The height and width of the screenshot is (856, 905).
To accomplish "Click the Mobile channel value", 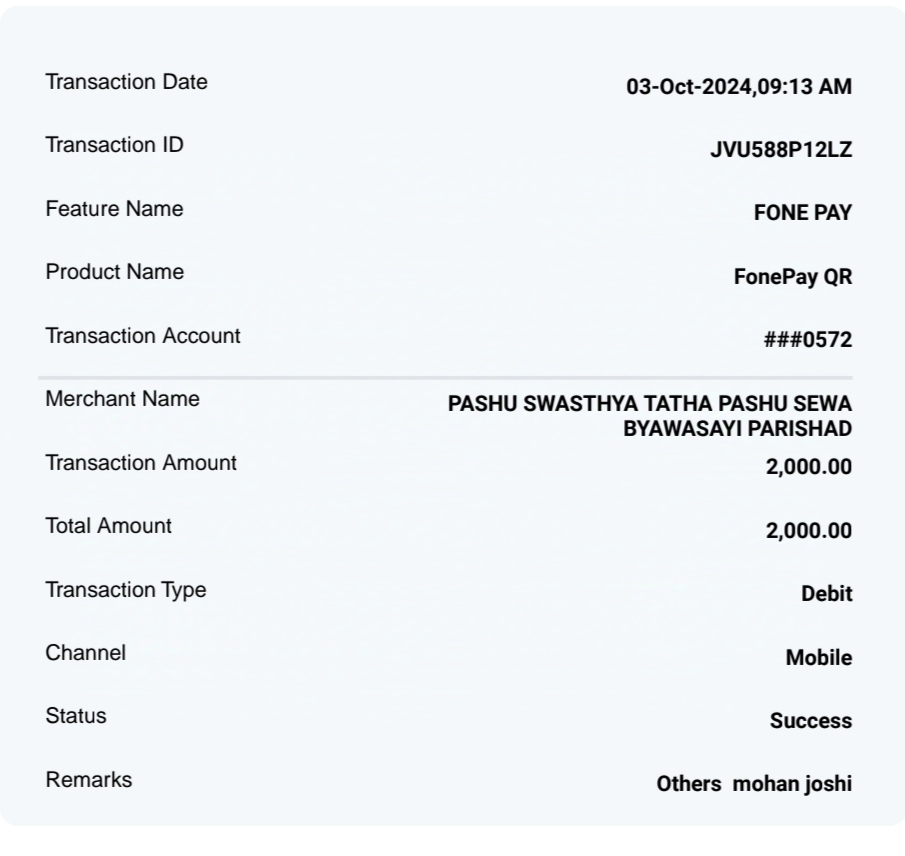I will tap(818, 657).
